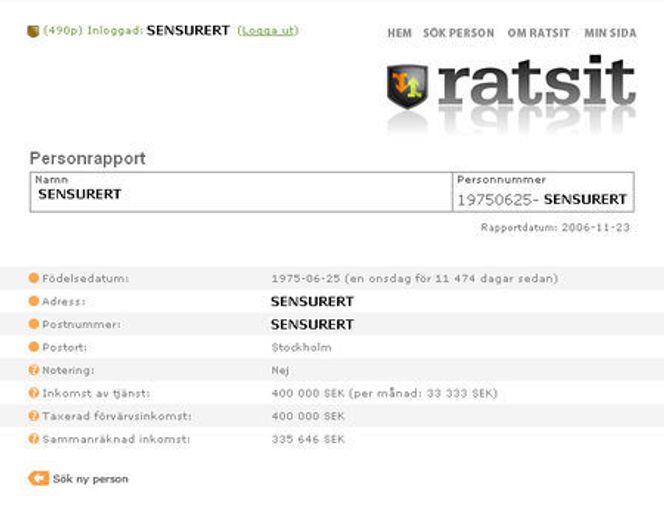The image size is (664, 519).
Task: Click the Ratsit shield logo icon
Action: point(407,86)
